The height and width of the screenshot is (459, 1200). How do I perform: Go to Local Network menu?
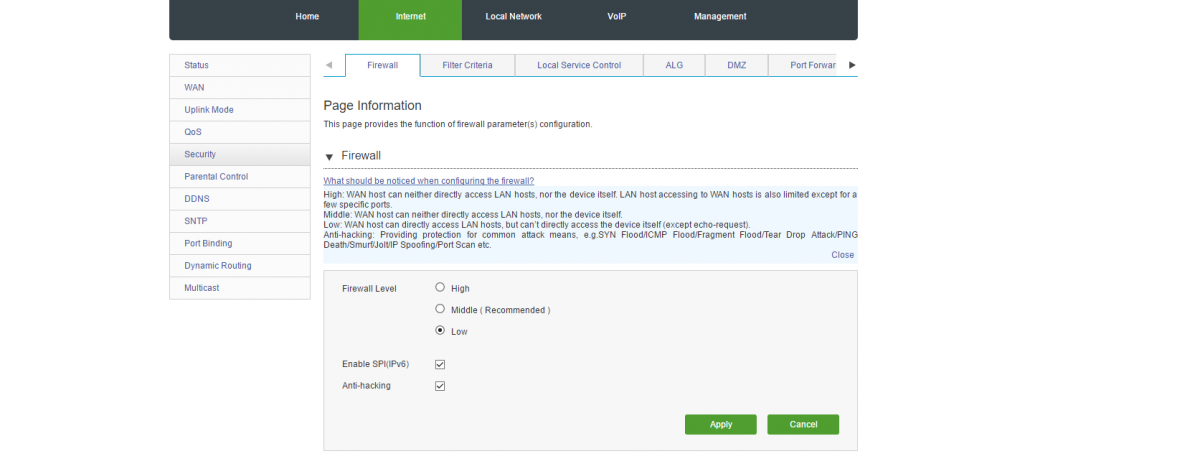tap(513, 17)
